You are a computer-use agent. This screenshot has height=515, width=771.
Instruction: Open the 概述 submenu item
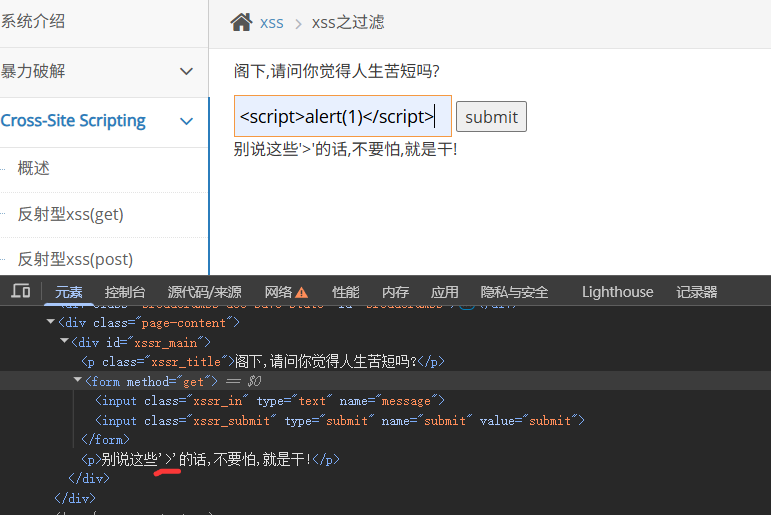pyautogui.click(x=33, y=168)
